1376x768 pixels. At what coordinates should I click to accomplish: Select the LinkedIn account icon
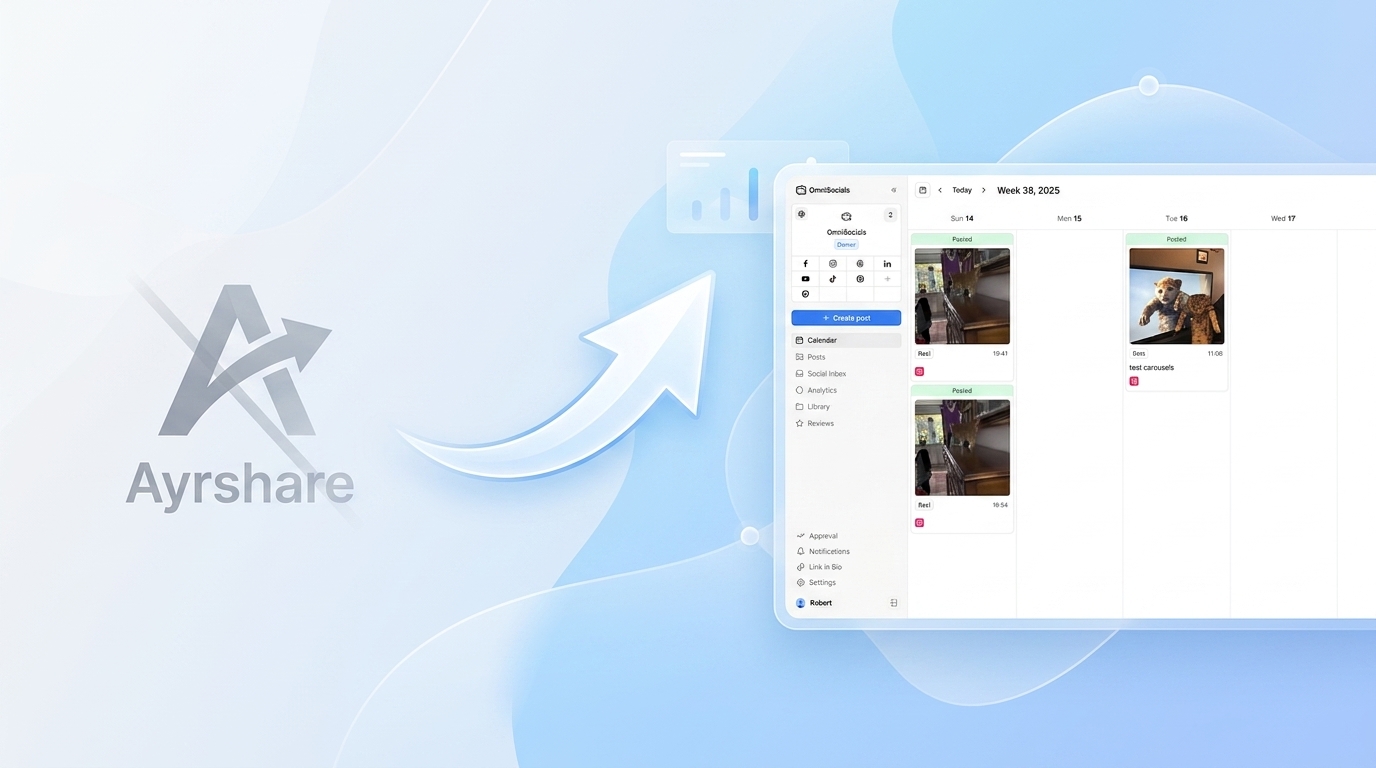[x=887, y=264]
